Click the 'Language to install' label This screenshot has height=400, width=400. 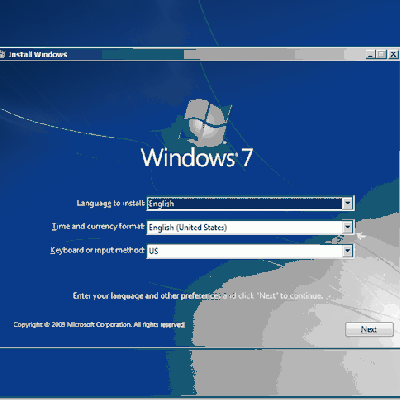point(110,203)
